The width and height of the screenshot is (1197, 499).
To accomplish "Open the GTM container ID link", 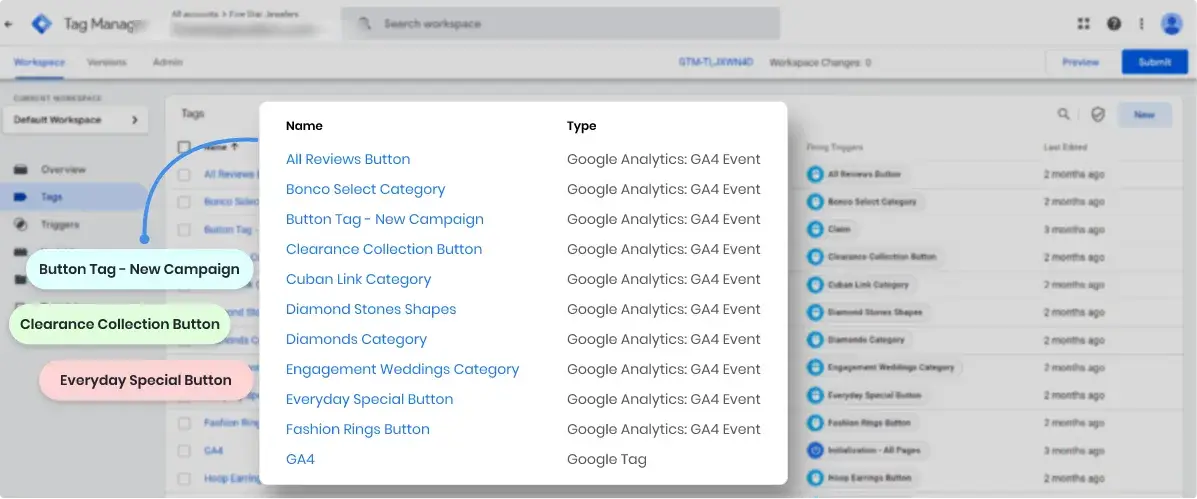I will click(x=716, y=62).
